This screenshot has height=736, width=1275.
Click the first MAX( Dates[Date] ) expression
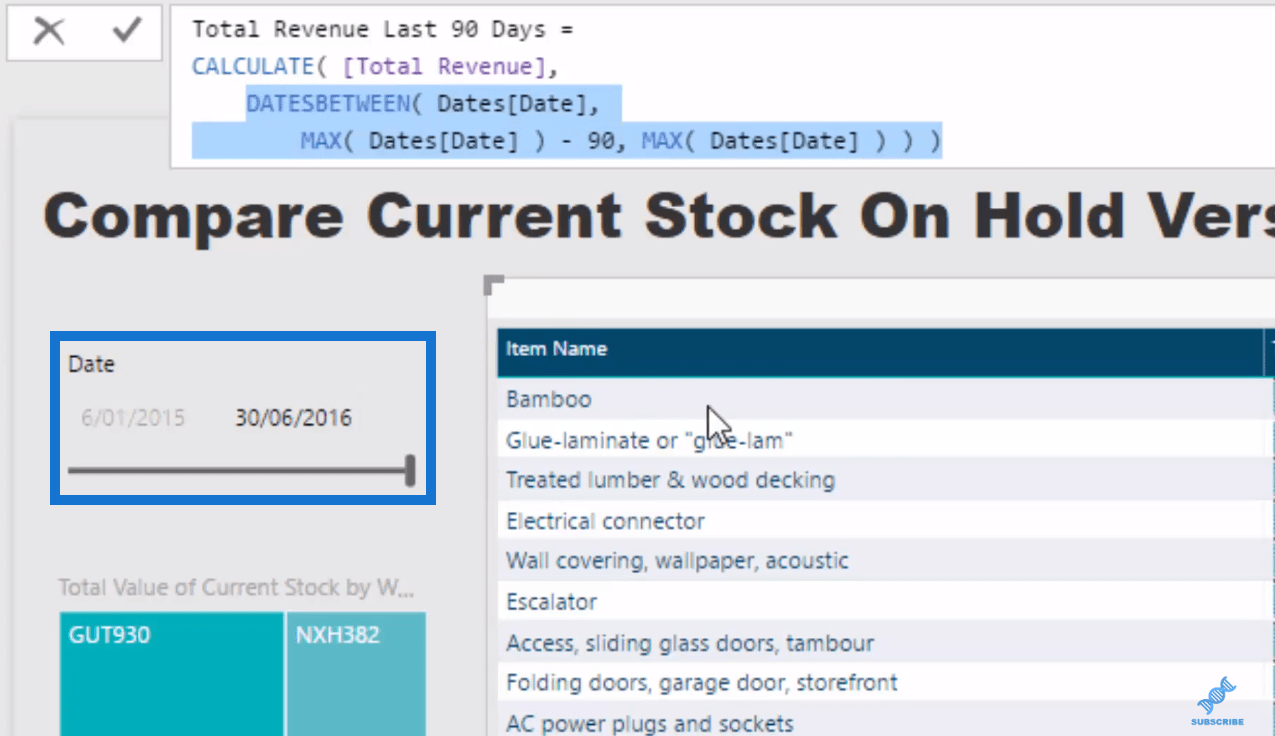click(x=424, y=141)
